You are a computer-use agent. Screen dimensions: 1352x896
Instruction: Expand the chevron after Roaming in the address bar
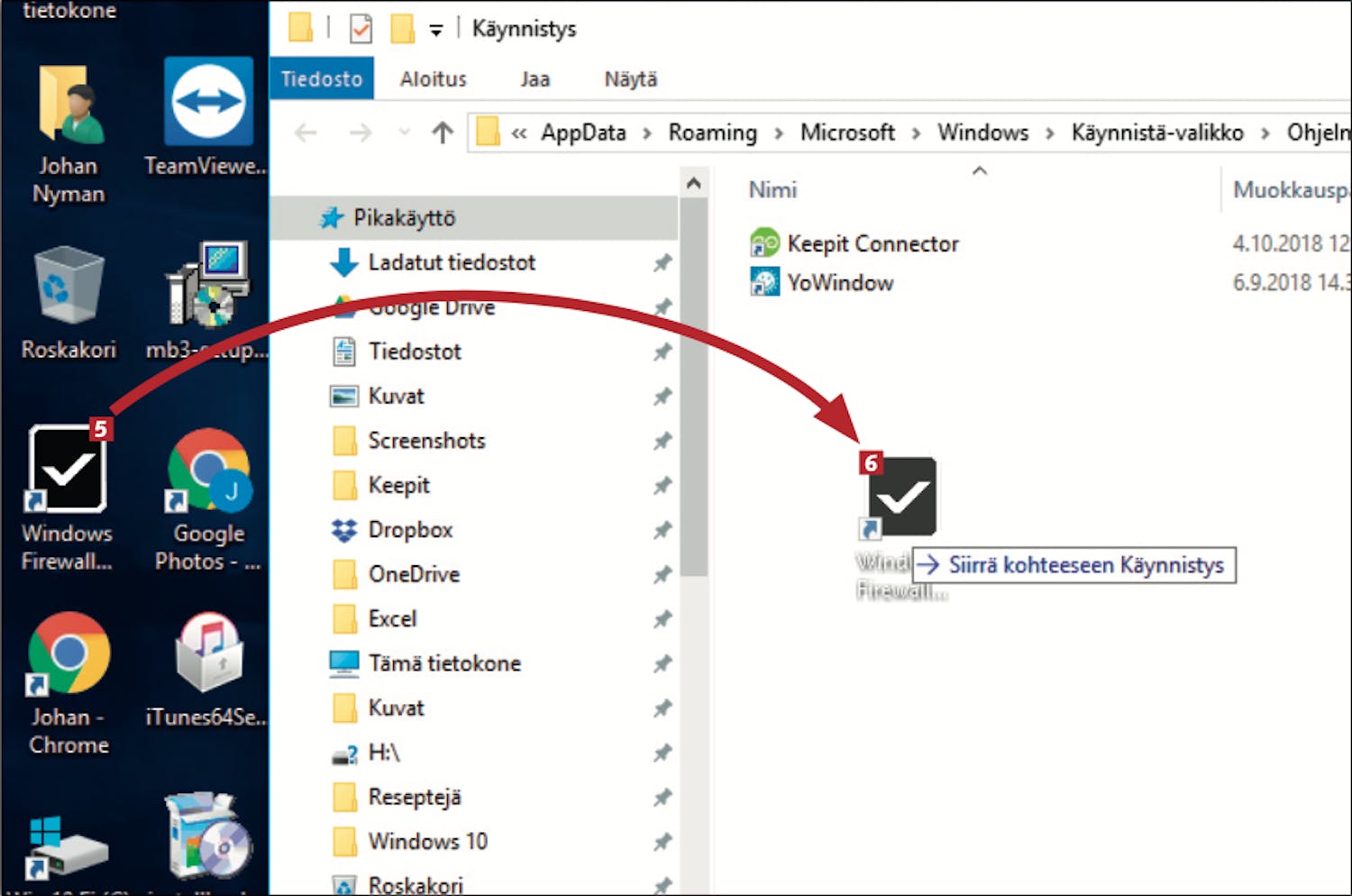(779, 134)
